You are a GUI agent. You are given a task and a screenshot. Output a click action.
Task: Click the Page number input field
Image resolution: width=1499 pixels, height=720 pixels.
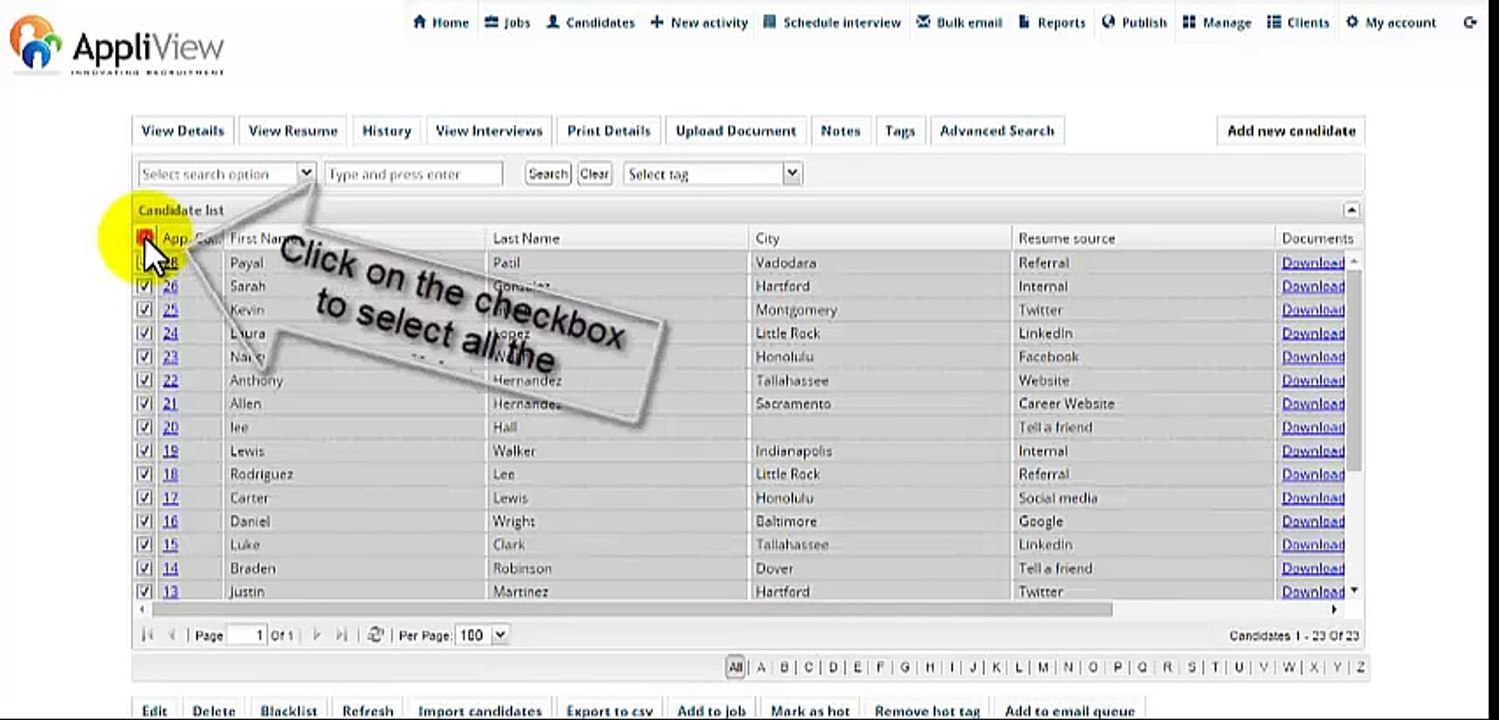pos(247,635)
